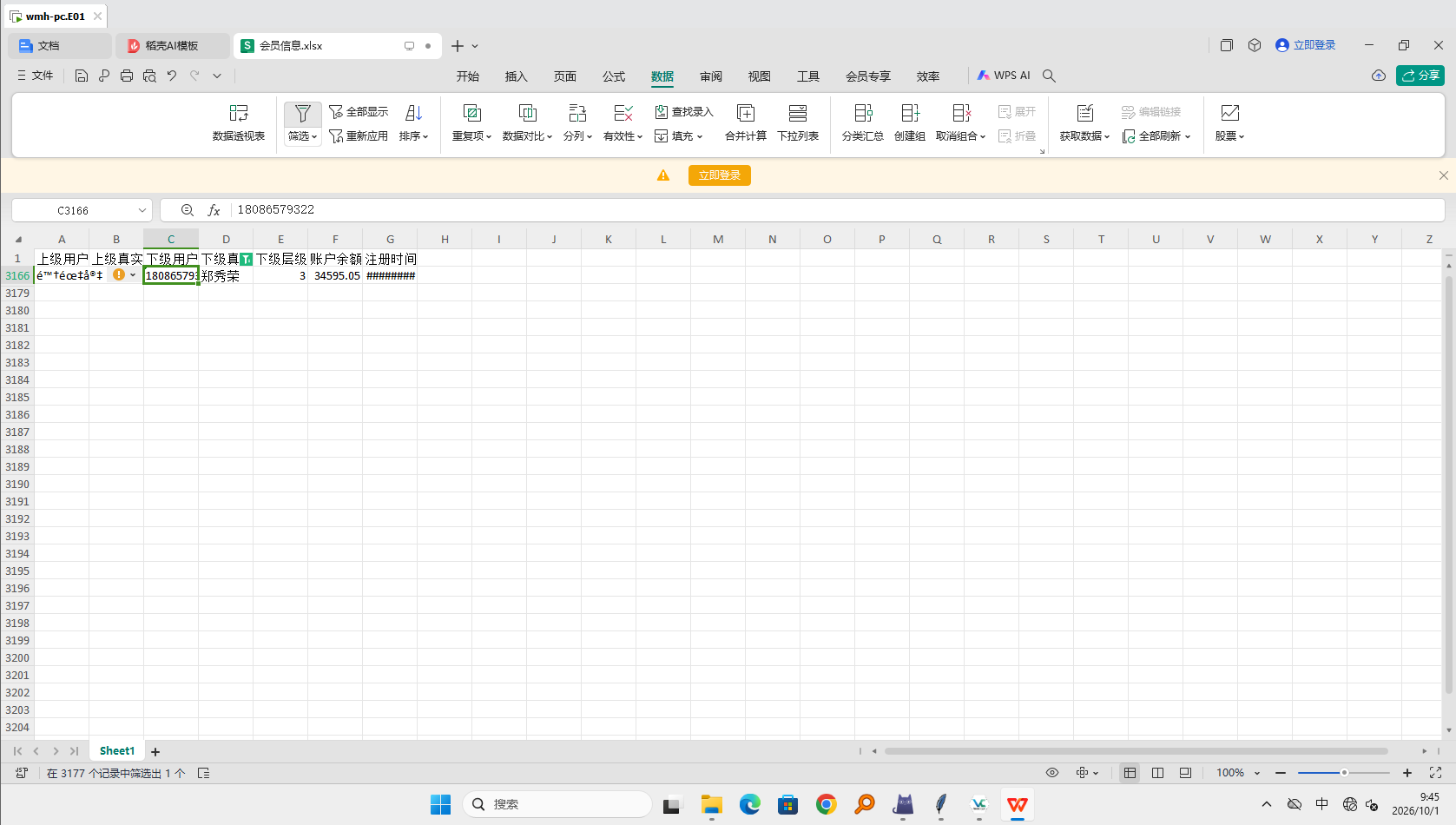Switch to the 公式 ribbon tab
1456x825 pixels.
coord(614,76)
